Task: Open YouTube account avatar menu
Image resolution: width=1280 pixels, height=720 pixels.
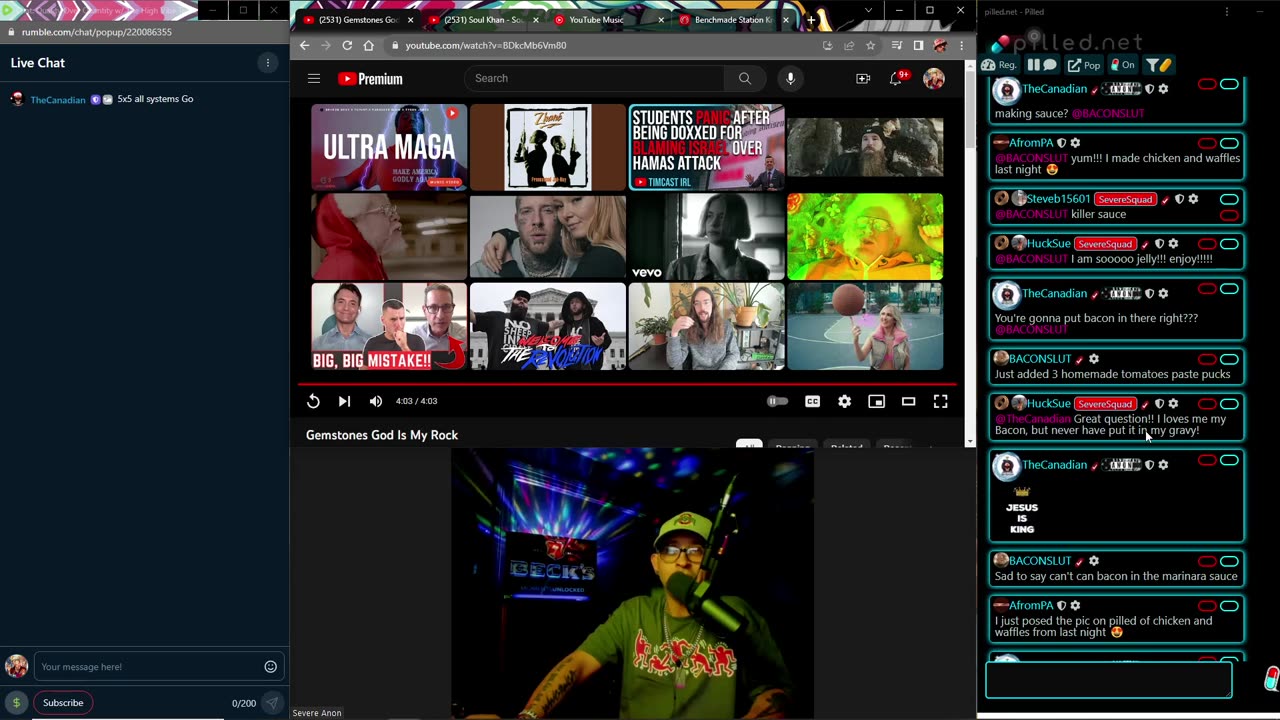Action: click(934, 79)
